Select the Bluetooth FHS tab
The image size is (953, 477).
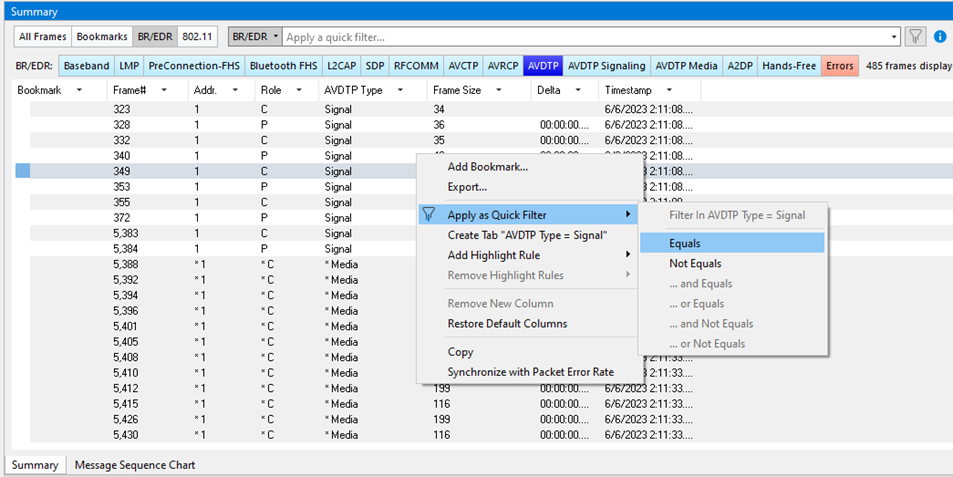pos(283,66)
